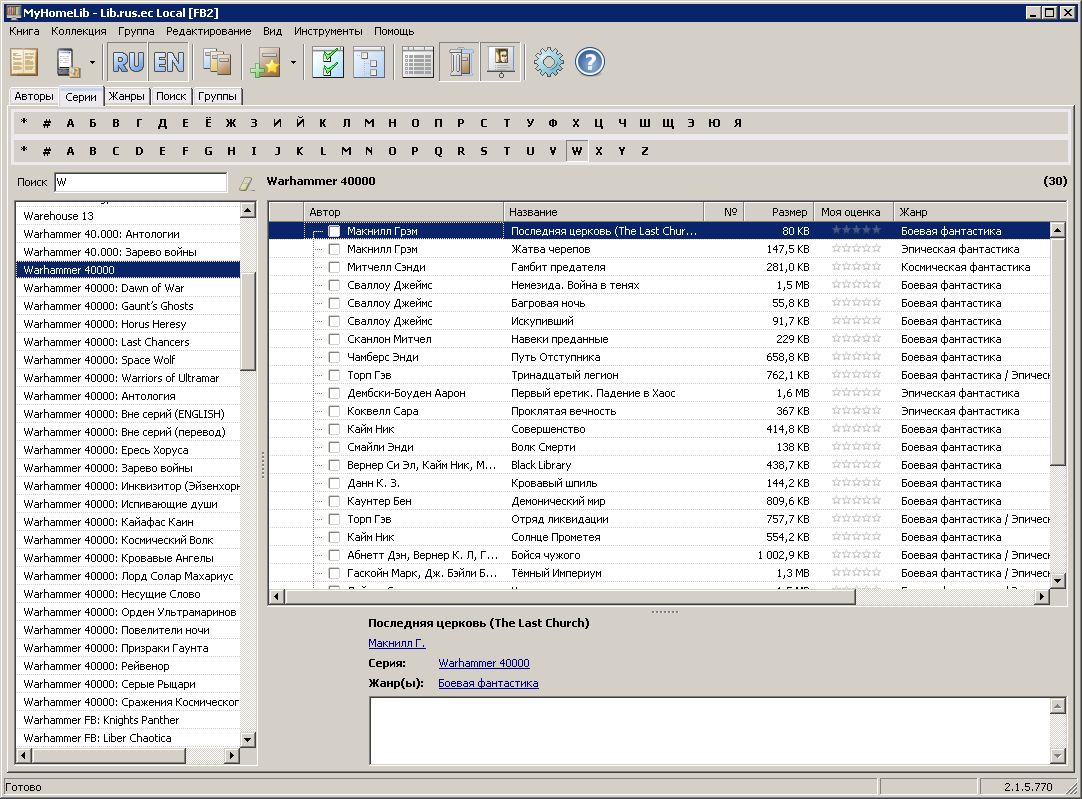Collapse the tree node at Макнилл Грэм row

[x=317, y=231]
